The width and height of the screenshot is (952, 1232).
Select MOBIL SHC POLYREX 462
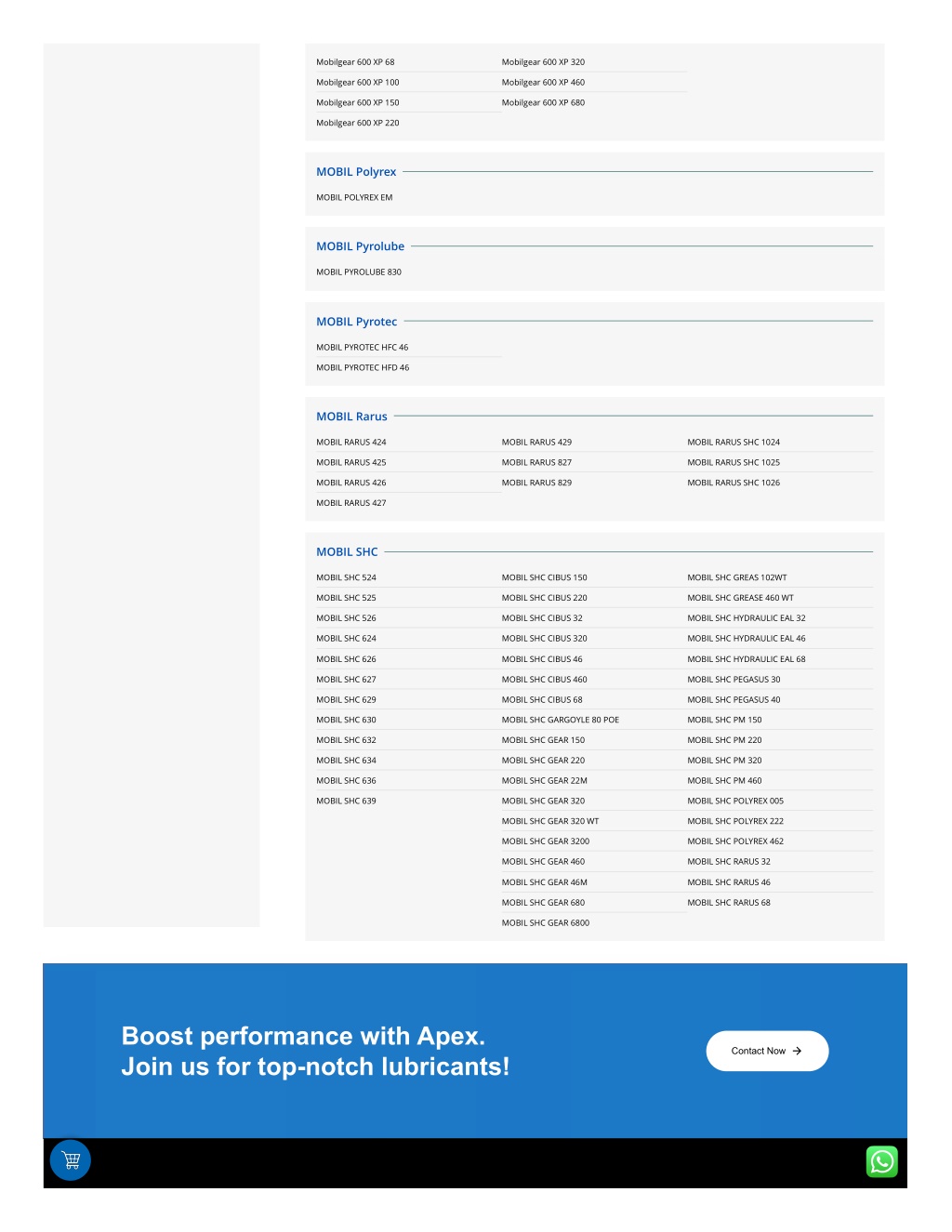pos(735,841)
